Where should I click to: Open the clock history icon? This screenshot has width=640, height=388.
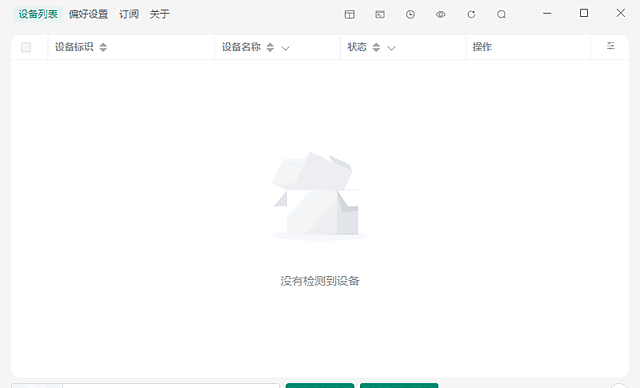pos(410,15)
